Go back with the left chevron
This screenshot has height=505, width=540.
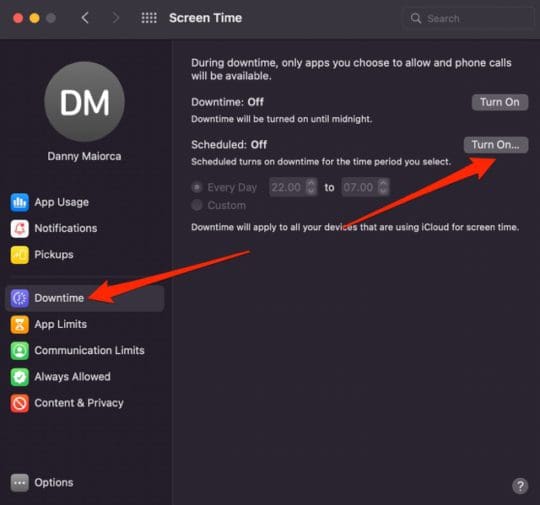(x=85, y=18)
